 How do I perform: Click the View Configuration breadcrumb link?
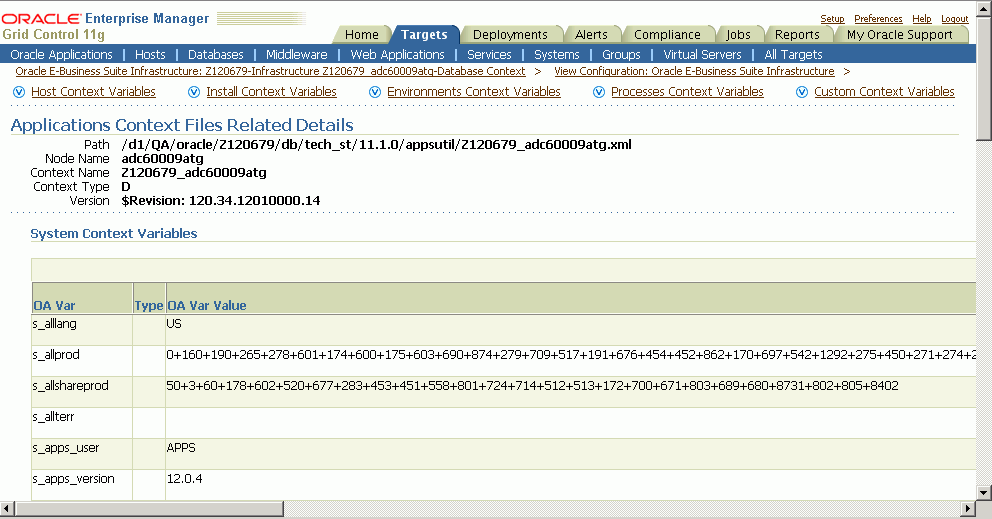694,72
